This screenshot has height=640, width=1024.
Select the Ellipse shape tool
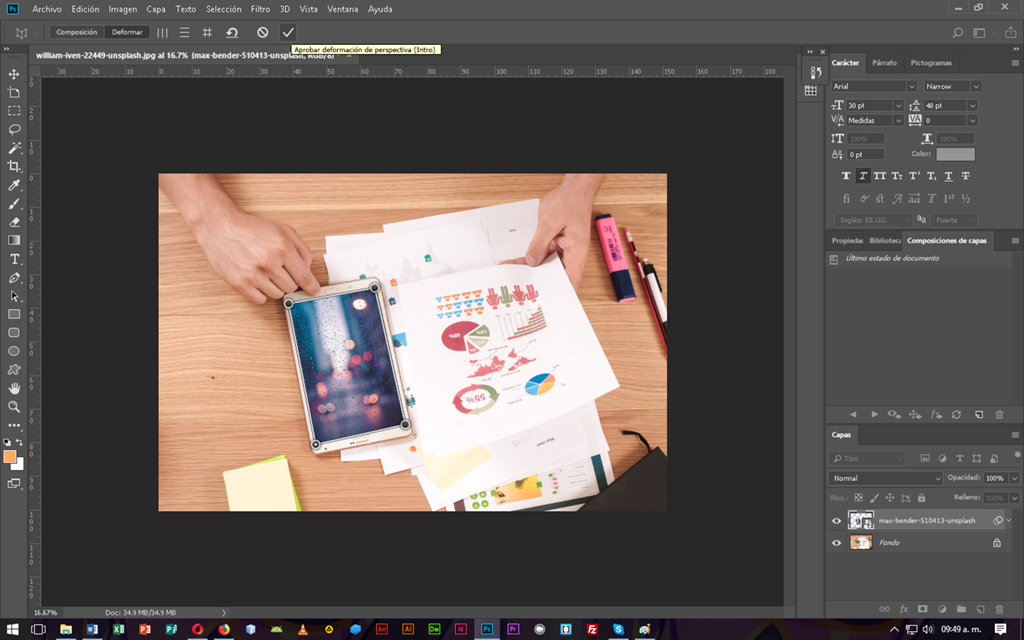pos(14,351)
